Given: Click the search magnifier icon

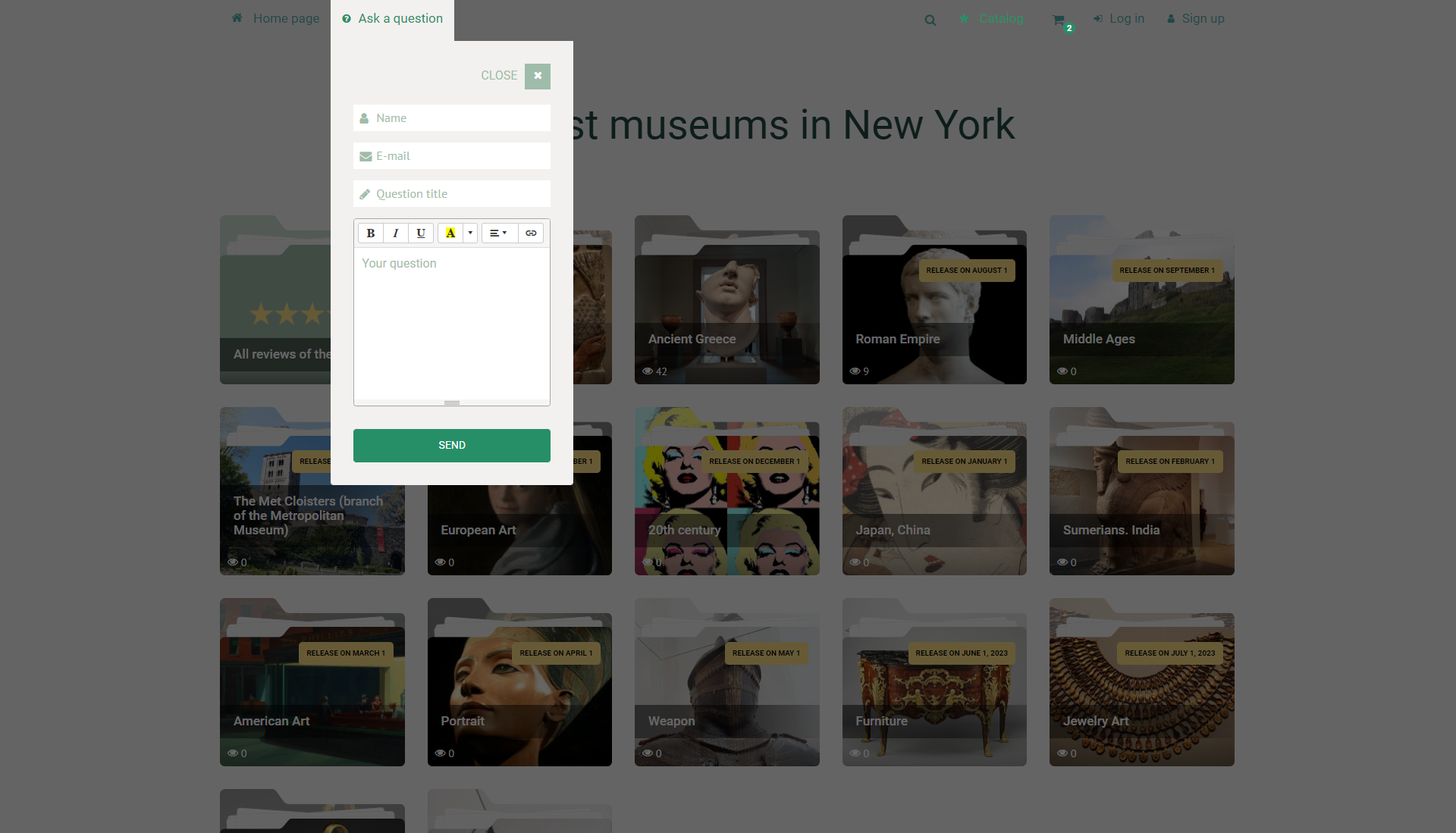Looking at the screenshot, I should (x=930, y=20).
